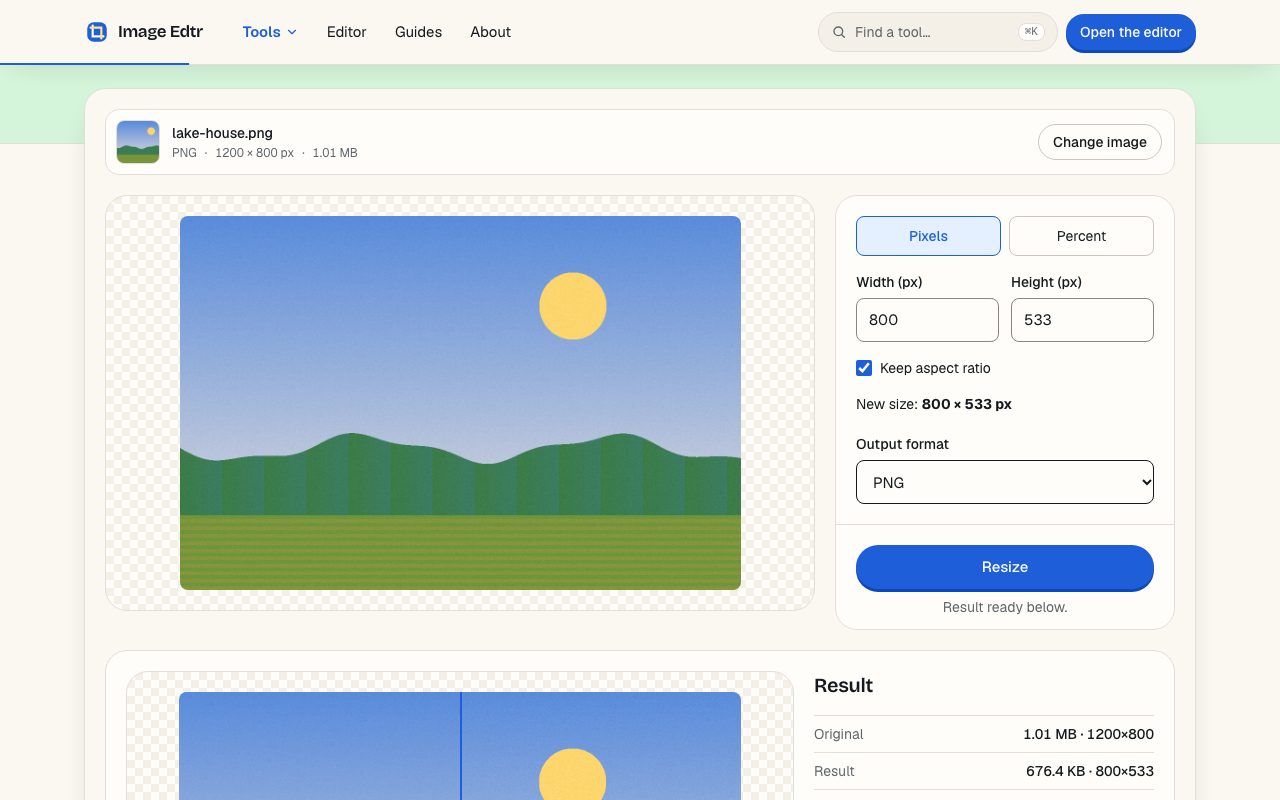The width and height of the screenshot is (1280, 800).
Task: Click the main image preview
Action: [460, 403]
